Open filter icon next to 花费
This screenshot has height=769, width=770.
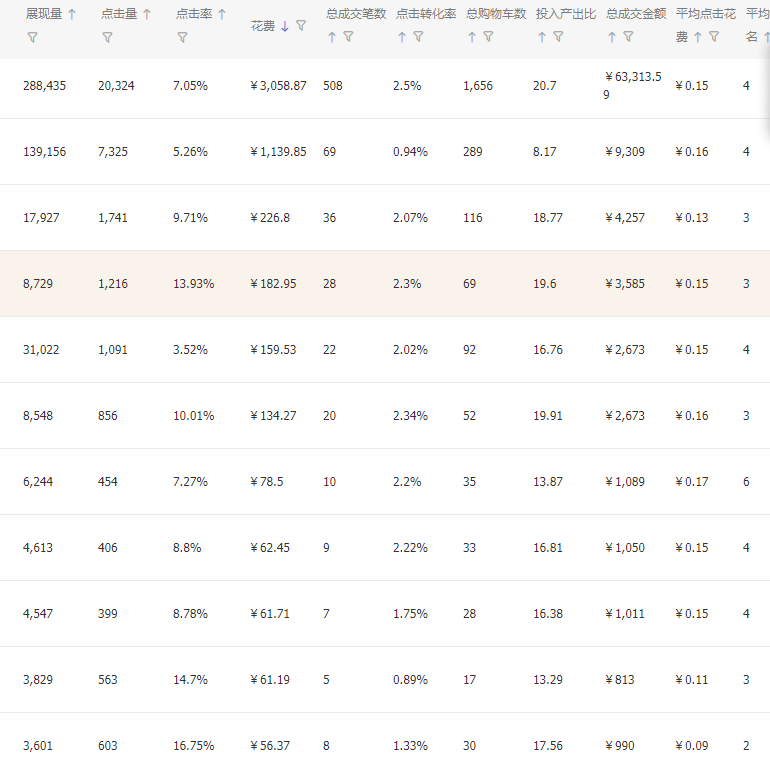(301, 25)
